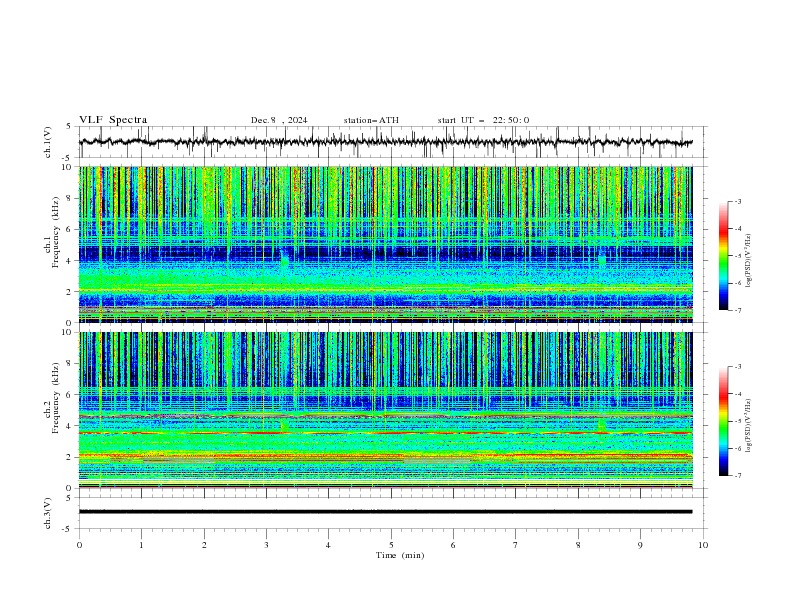Click the "5" tick on ch.1(V) axis
The image size is (792, 612).
click(x=69, y=127)
